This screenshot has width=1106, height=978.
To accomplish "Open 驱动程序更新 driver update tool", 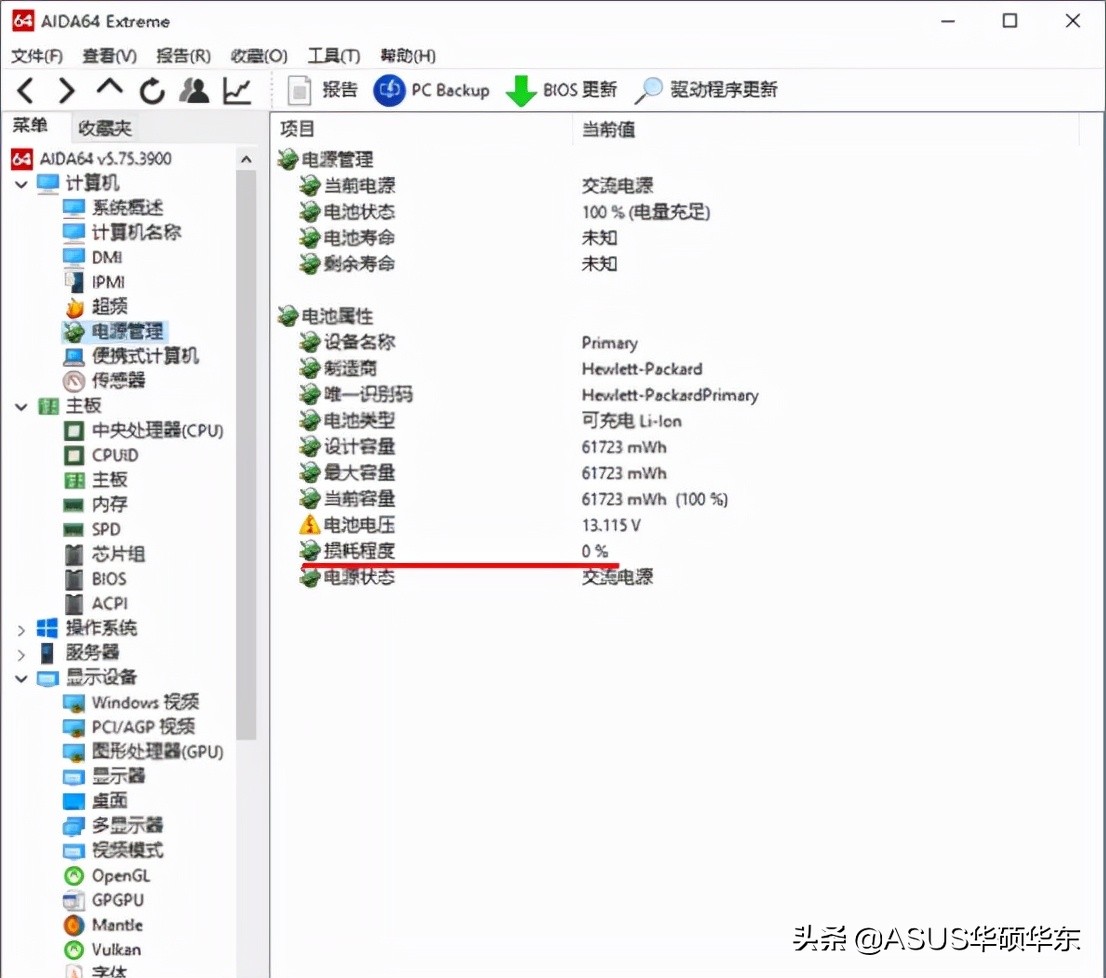I will 706,90.
